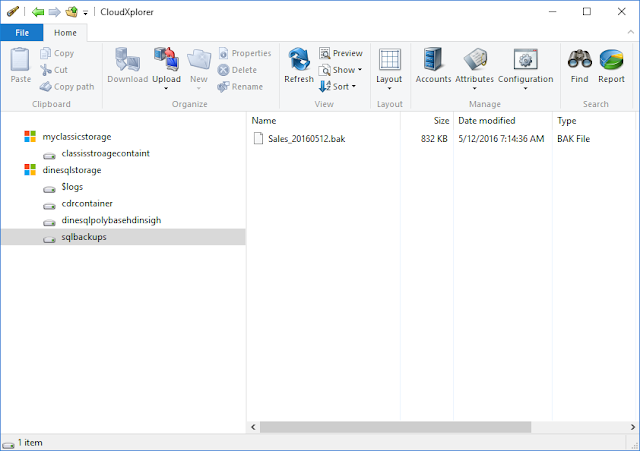
Task: Click the Paste clipboard icon
Action: tap(20, 60)
